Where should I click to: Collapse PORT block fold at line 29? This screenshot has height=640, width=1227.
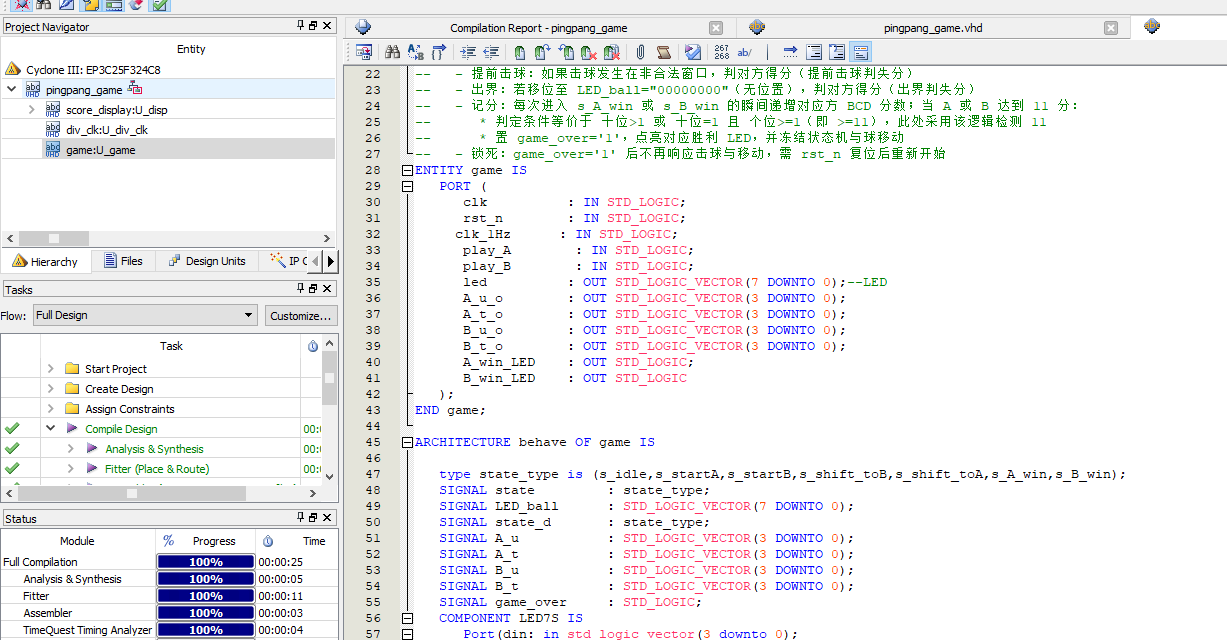click(x=407, y=186)
